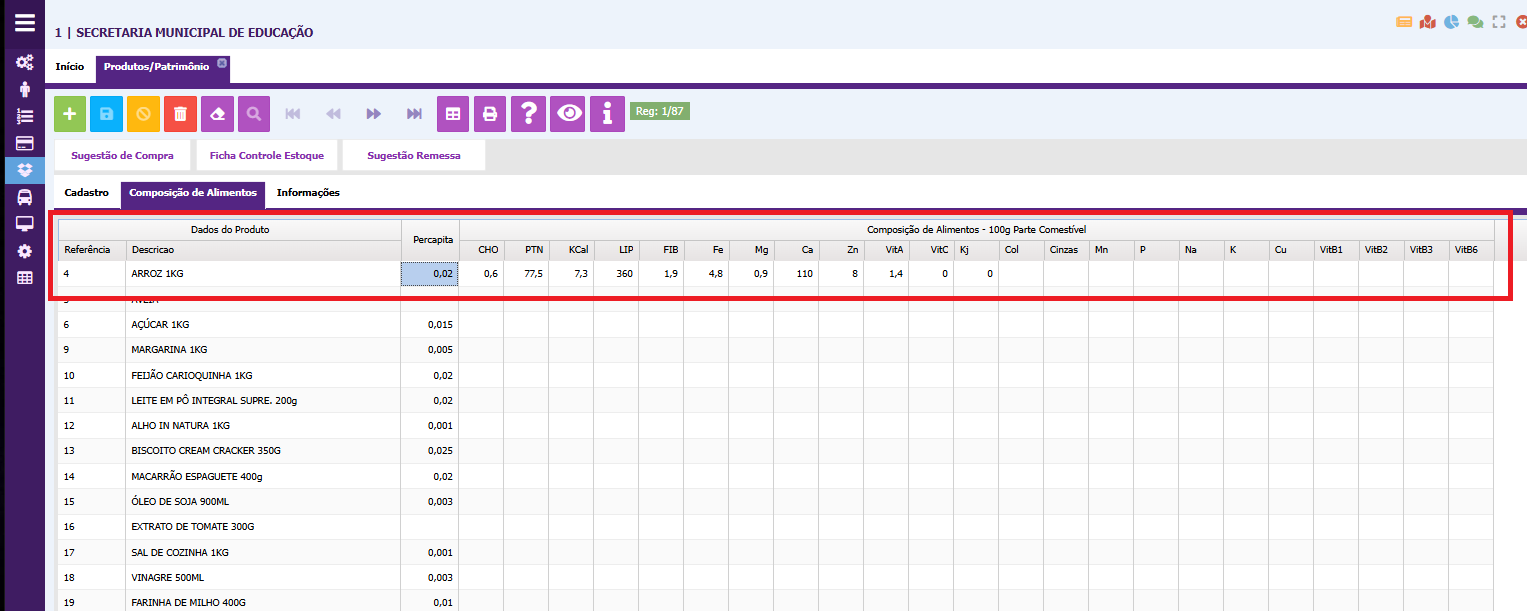Jump to last record arrow
The image size is (1527, 611).
coord(414,114)
